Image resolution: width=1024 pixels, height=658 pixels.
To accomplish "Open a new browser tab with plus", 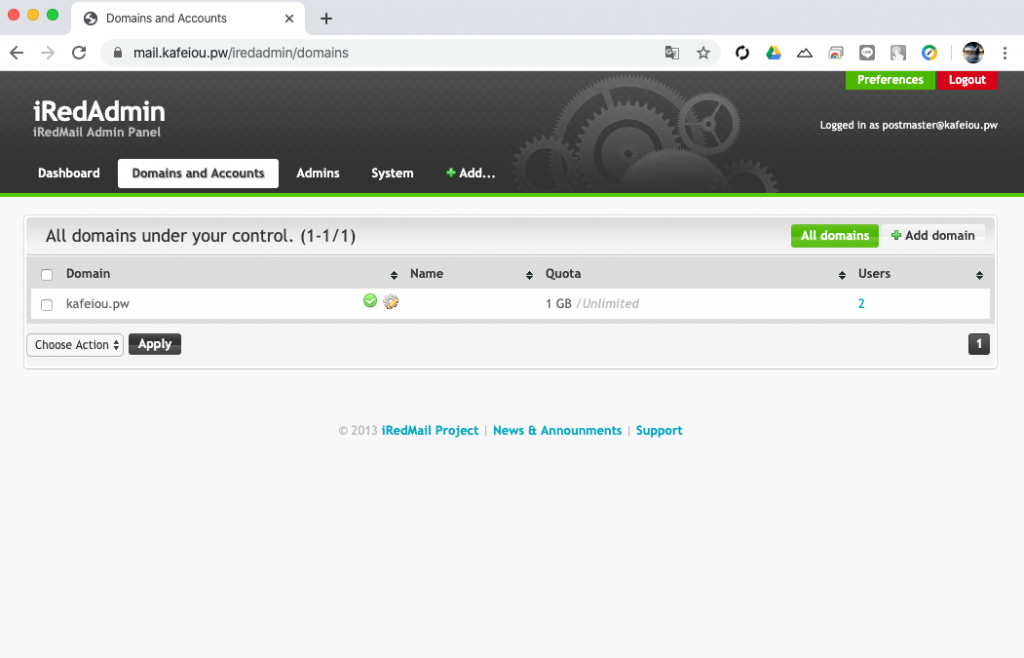I will coord(326,18).
